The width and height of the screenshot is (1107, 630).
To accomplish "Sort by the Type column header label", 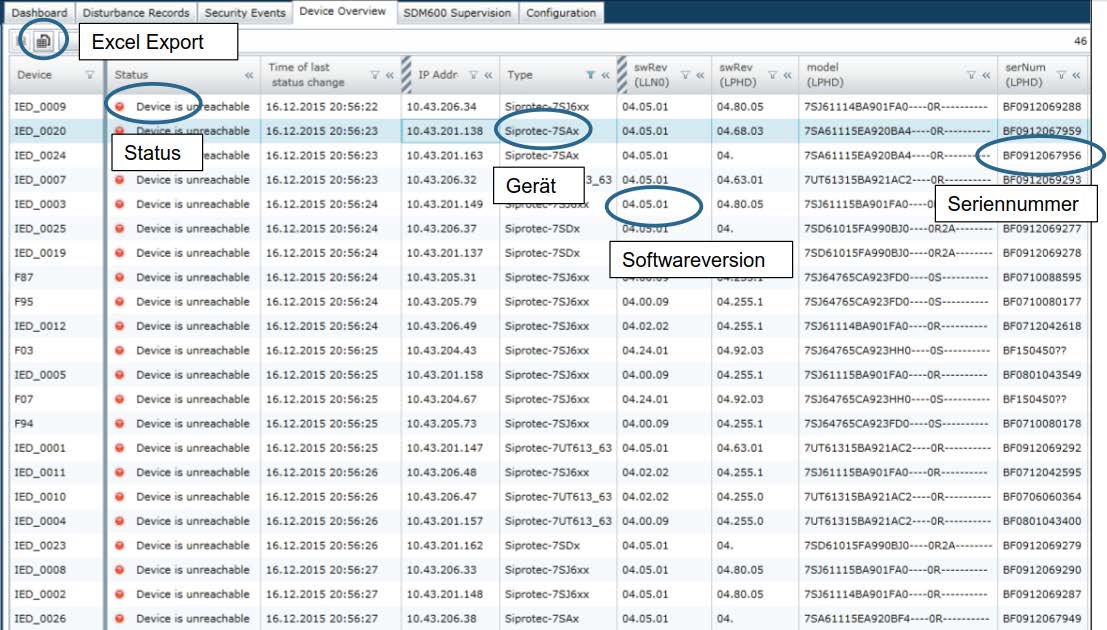I will pyautogui.click(x=520, y=75).
